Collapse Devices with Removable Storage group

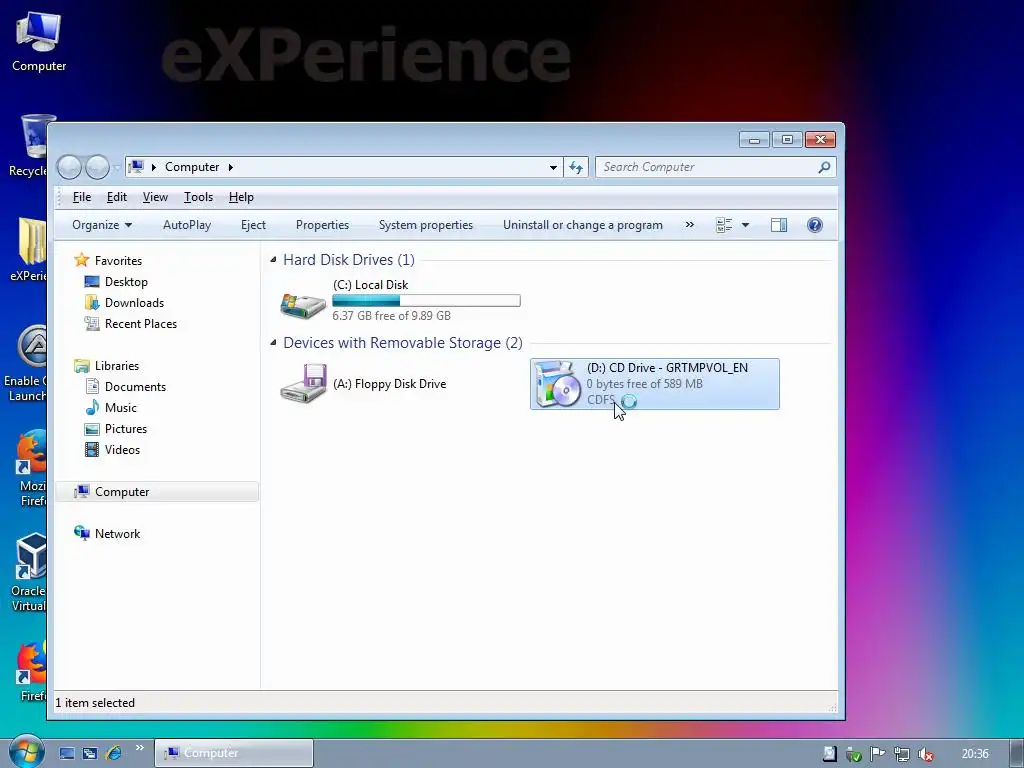(x=273, y=343)
